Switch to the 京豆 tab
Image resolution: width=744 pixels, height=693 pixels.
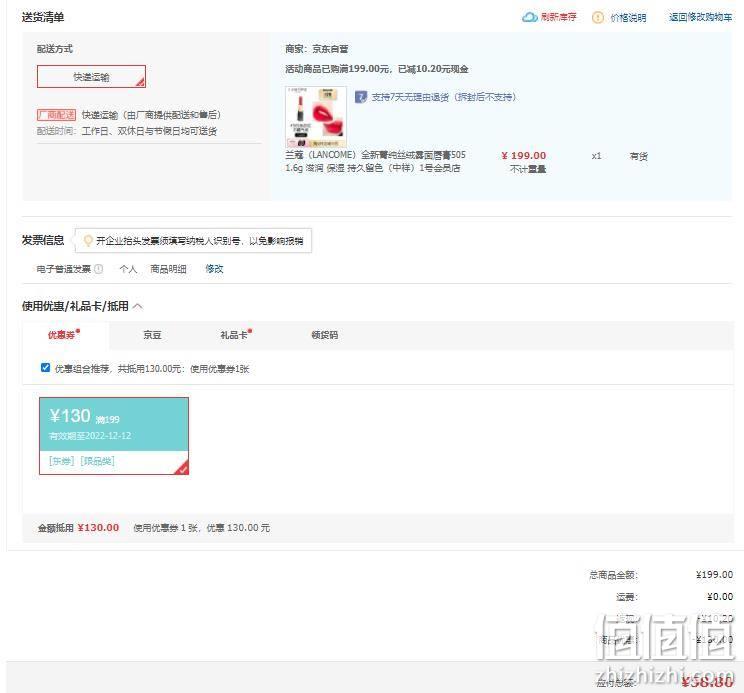pos(152,335)
